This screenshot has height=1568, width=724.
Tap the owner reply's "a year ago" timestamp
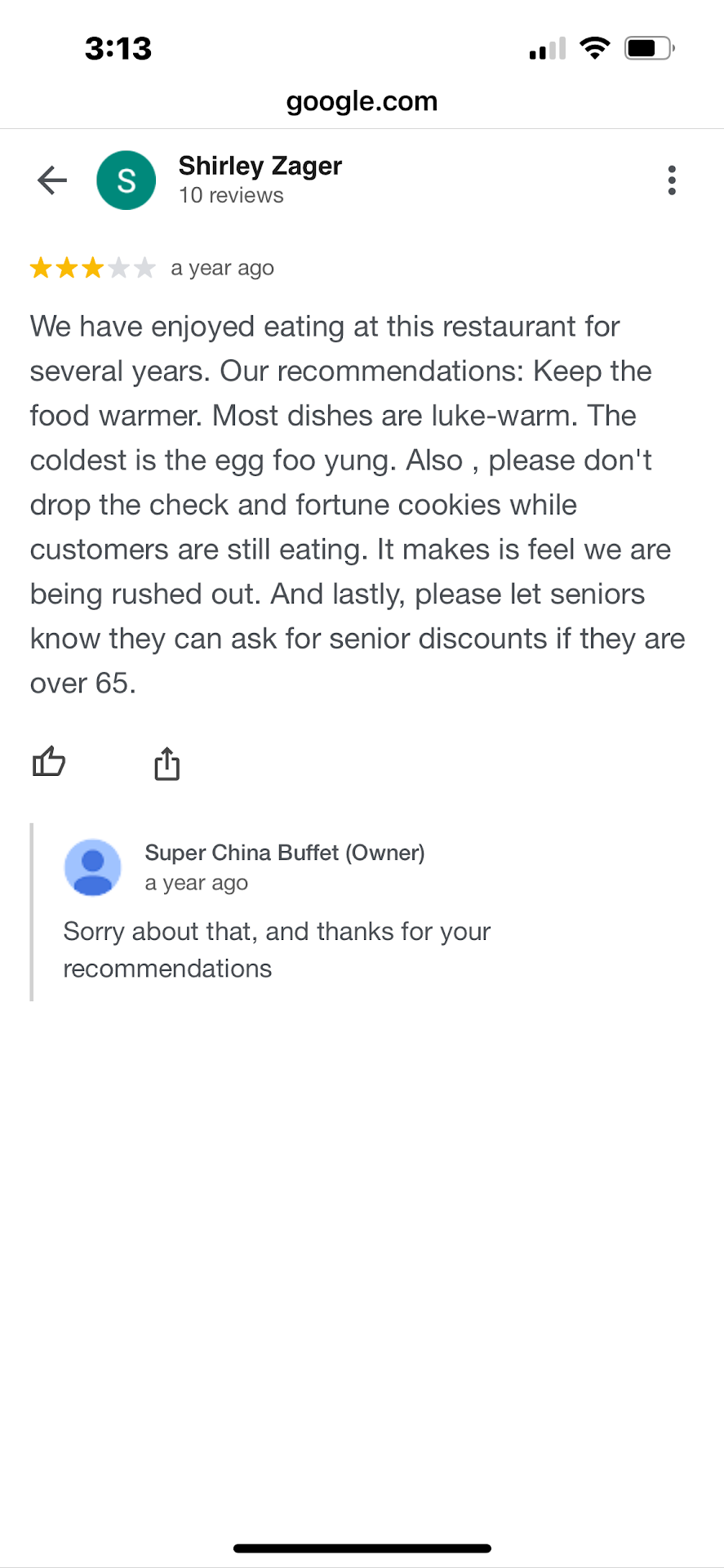click(196, 884)
